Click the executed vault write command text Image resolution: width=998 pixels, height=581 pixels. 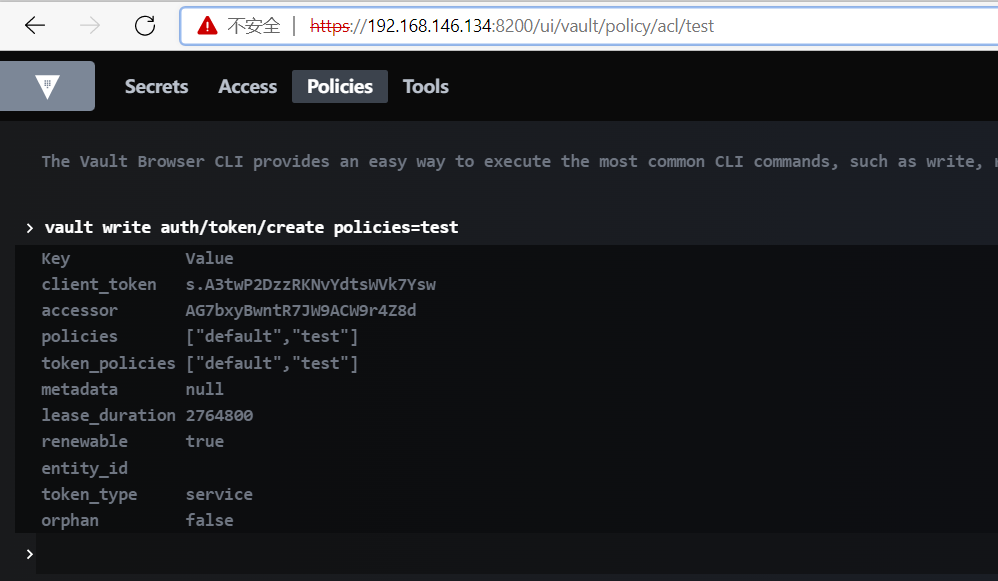coord(251,228)
